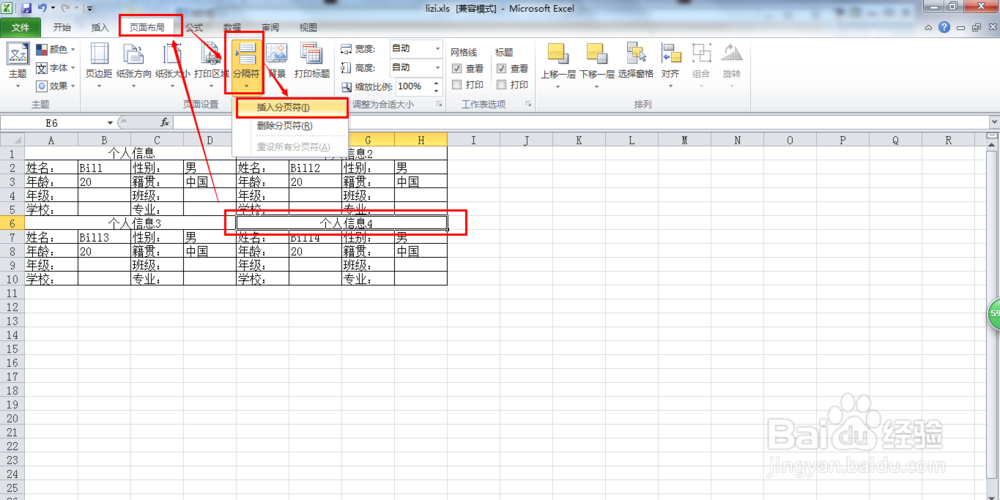Open the Width (宽度) dropdown

pyautogui.click(x=438, y=48)
